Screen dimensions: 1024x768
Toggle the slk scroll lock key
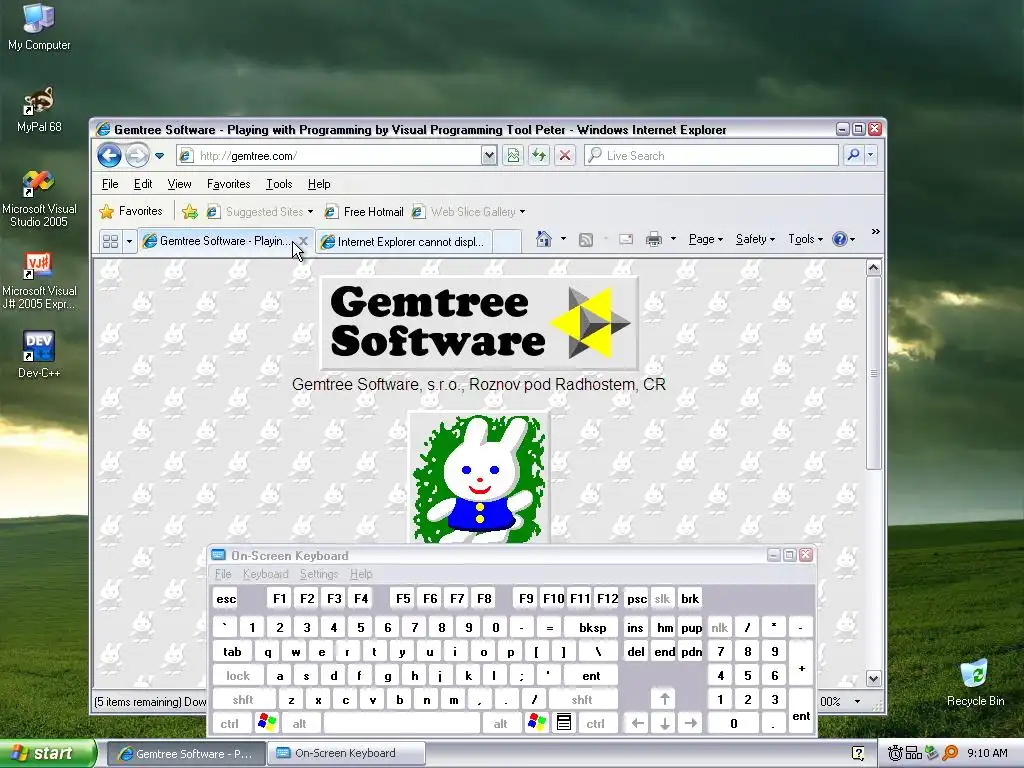tap(662, 599)
